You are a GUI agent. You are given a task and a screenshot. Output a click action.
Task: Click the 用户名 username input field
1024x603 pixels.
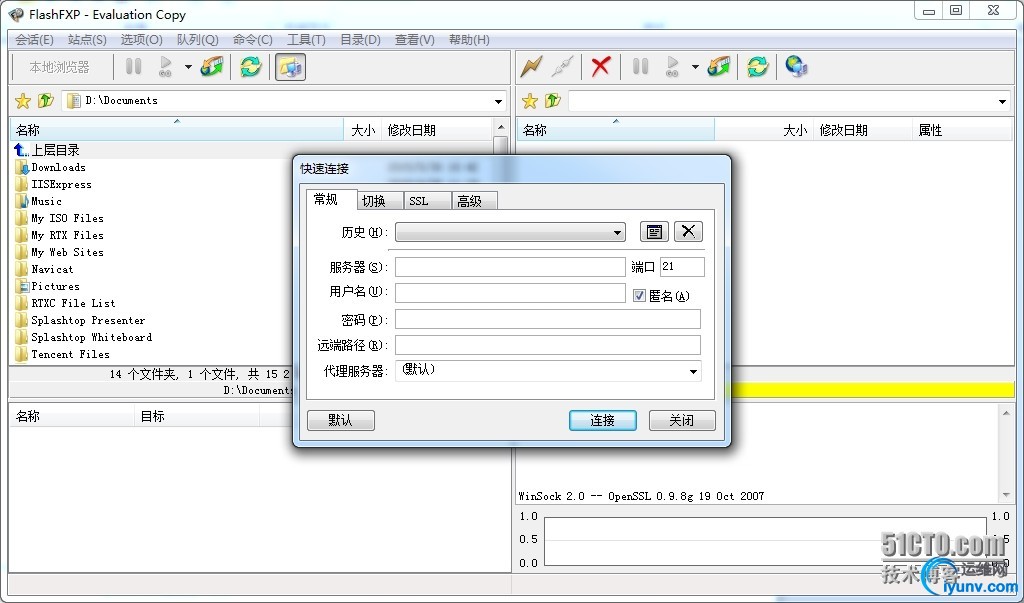pyautogui.click(x=510, y=292)
